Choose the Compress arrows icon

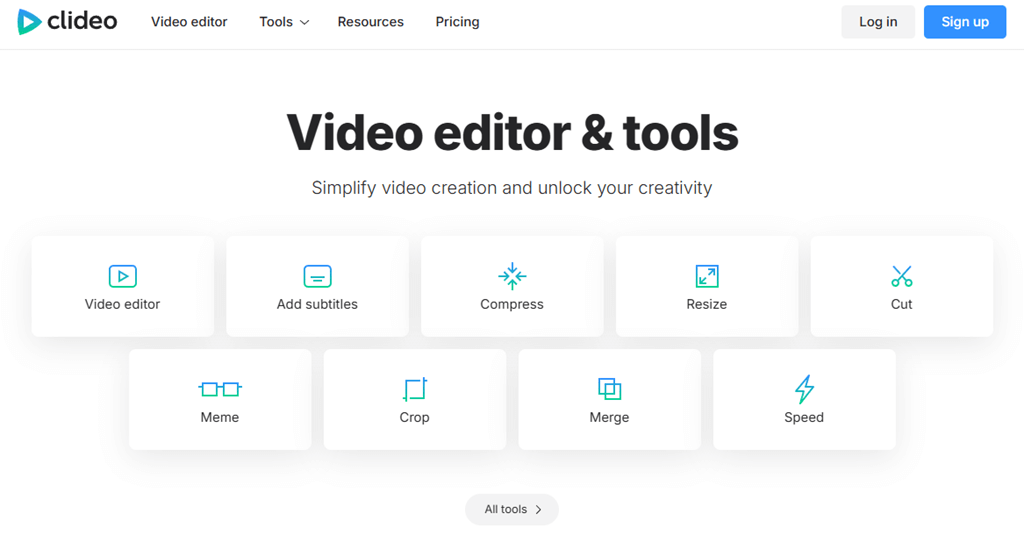pos(512,276)
